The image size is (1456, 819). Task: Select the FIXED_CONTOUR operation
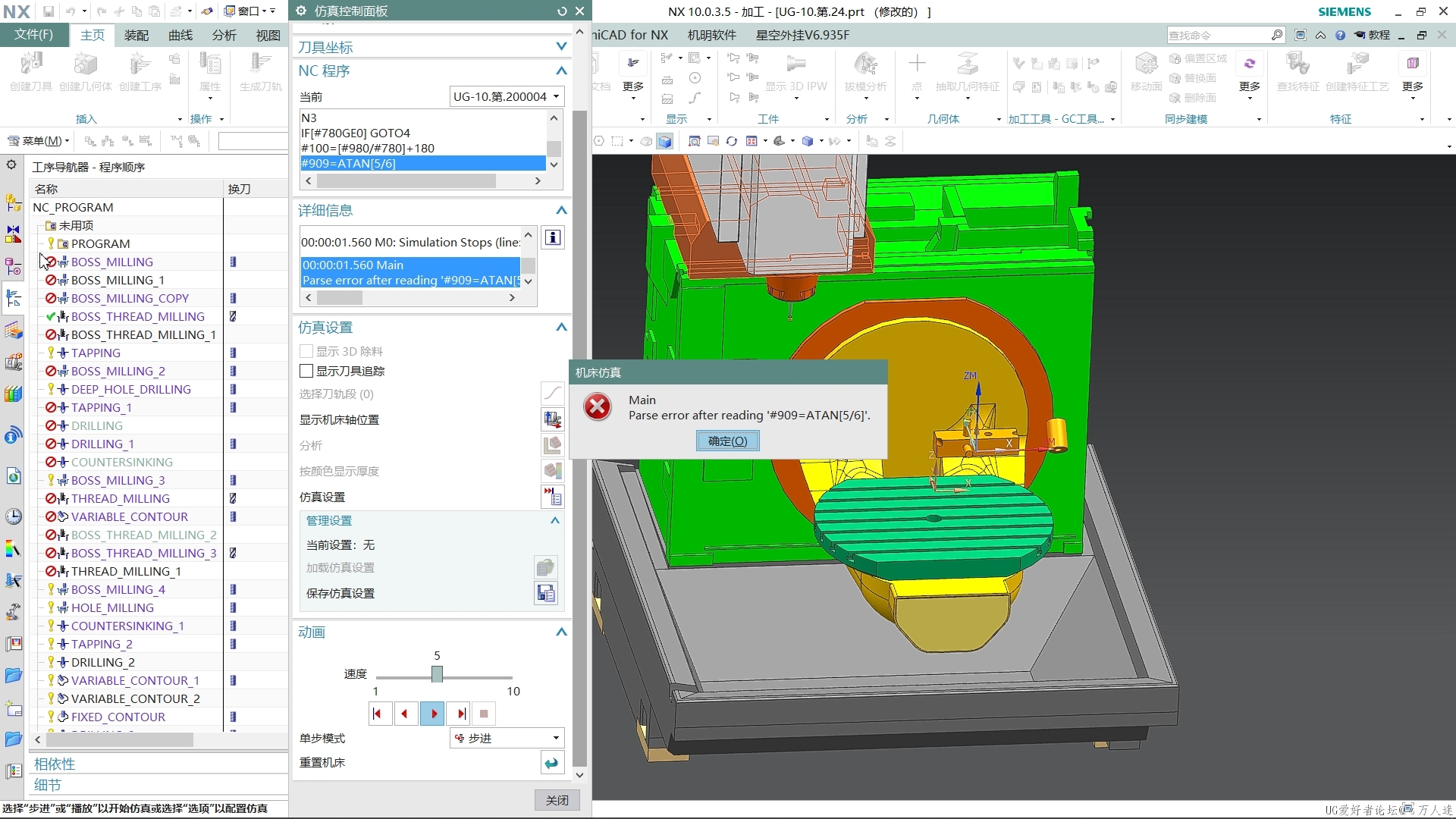coord(118,717)
